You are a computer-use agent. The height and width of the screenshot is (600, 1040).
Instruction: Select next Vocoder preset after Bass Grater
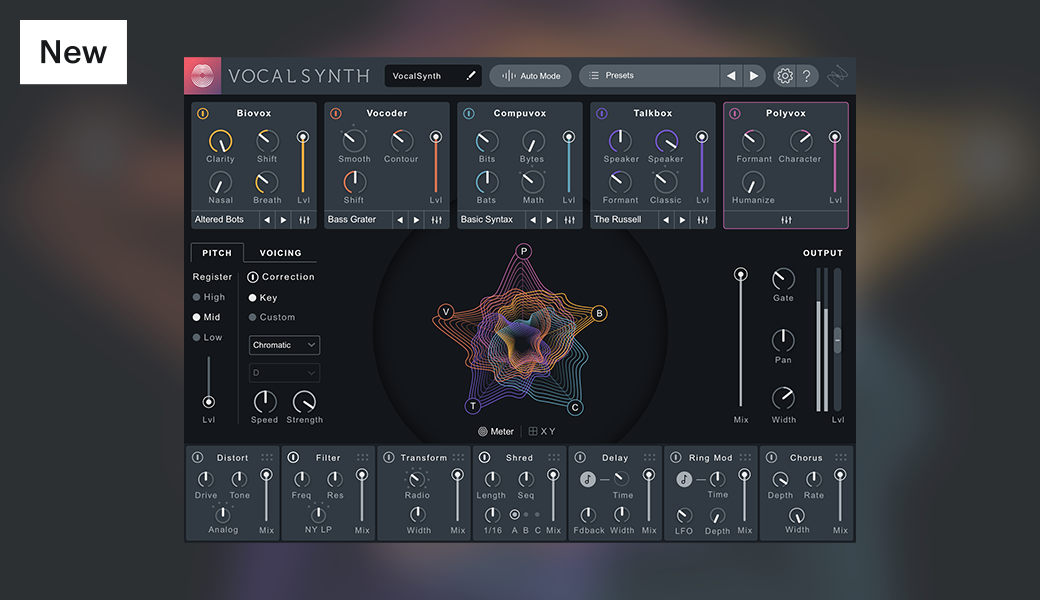(417, 219)
